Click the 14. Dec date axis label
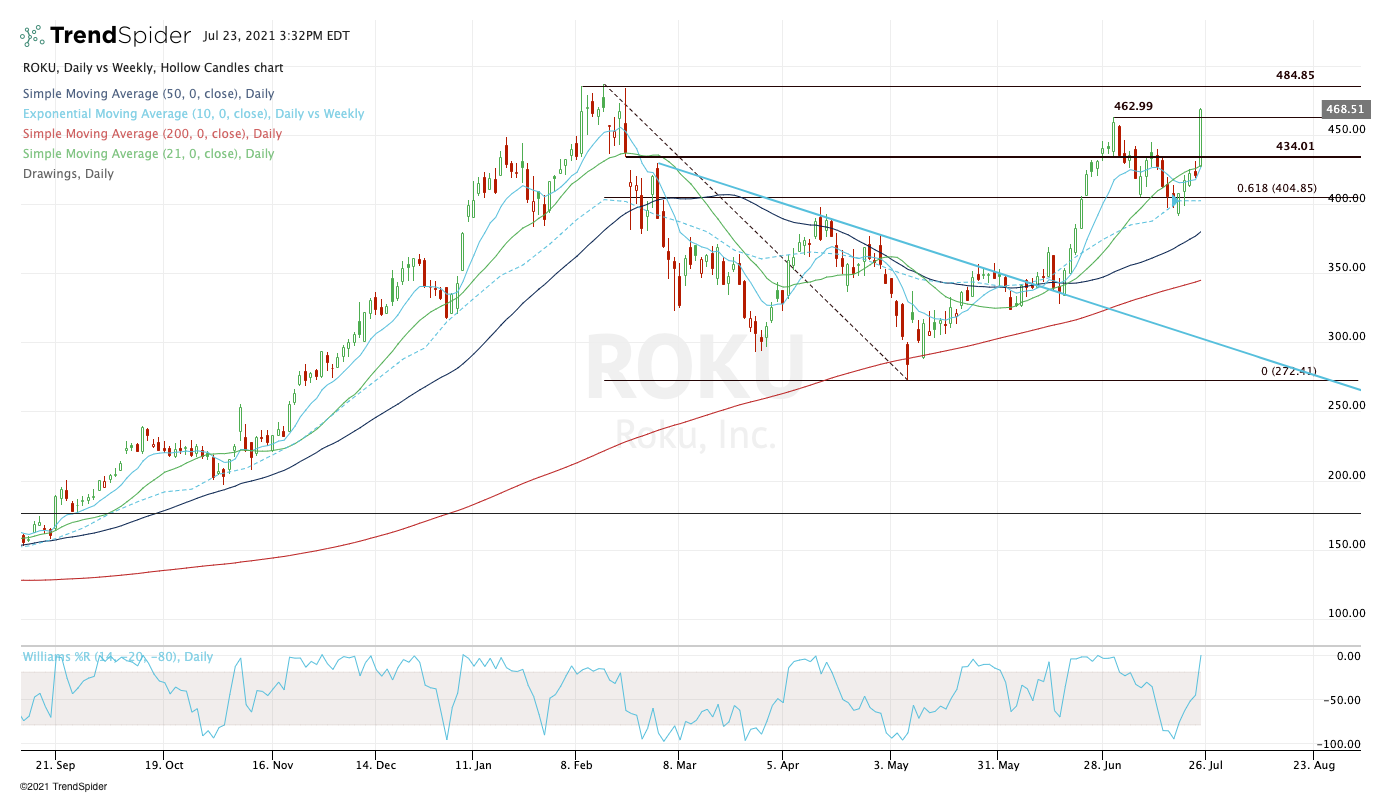This screenshot has height=796, width=1391. pos(374,764)
